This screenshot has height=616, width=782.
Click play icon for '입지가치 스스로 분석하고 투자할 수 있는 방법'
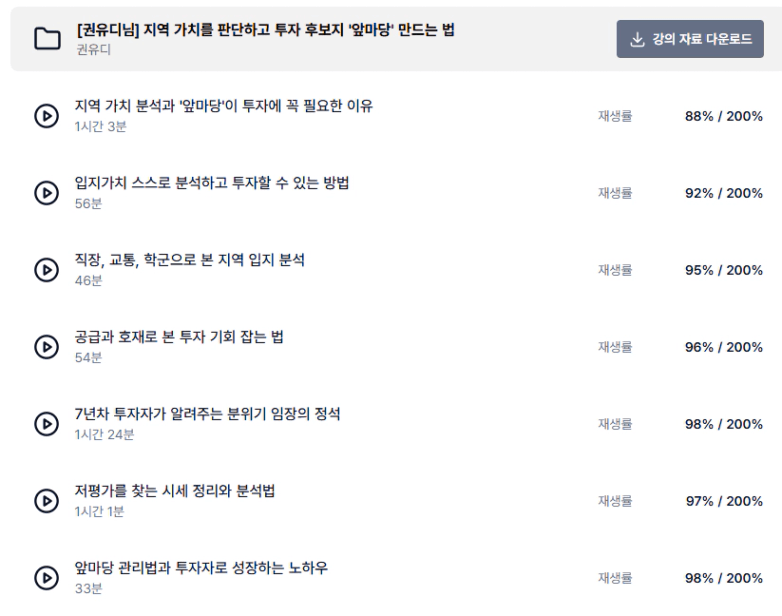point(46,193)
